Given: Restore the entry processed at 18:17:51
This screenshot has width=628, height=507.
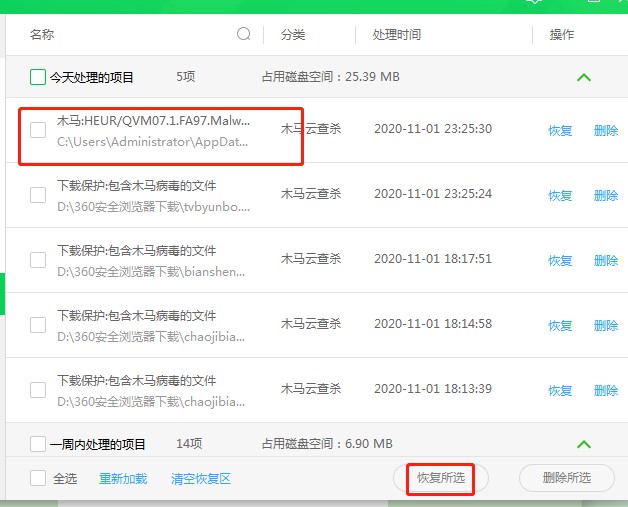Looking at the screenshot, I should (560, 260).
